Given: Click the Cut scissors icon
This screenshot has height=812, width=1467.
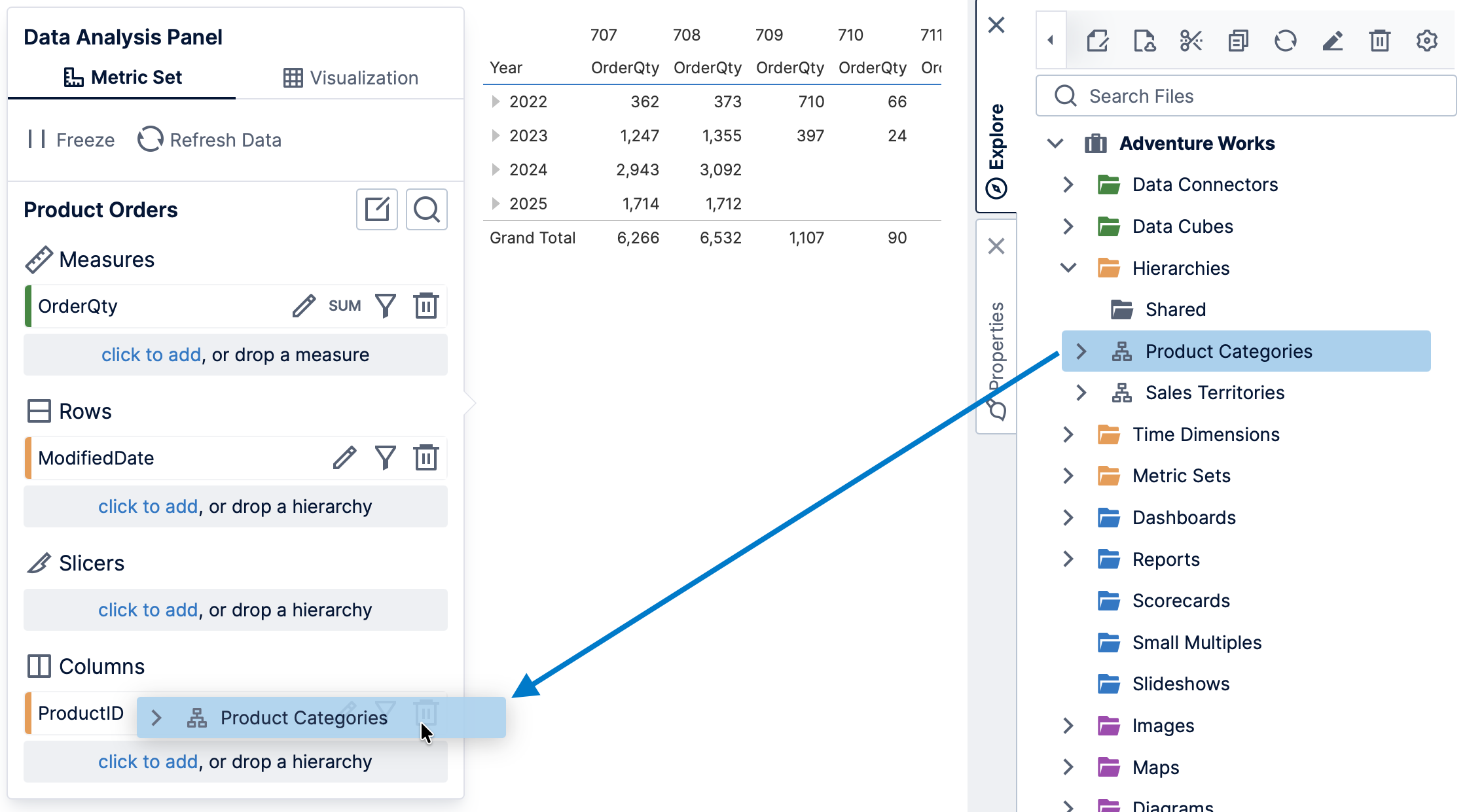Looking at the screenshot, I should (x=1191, y=41).
